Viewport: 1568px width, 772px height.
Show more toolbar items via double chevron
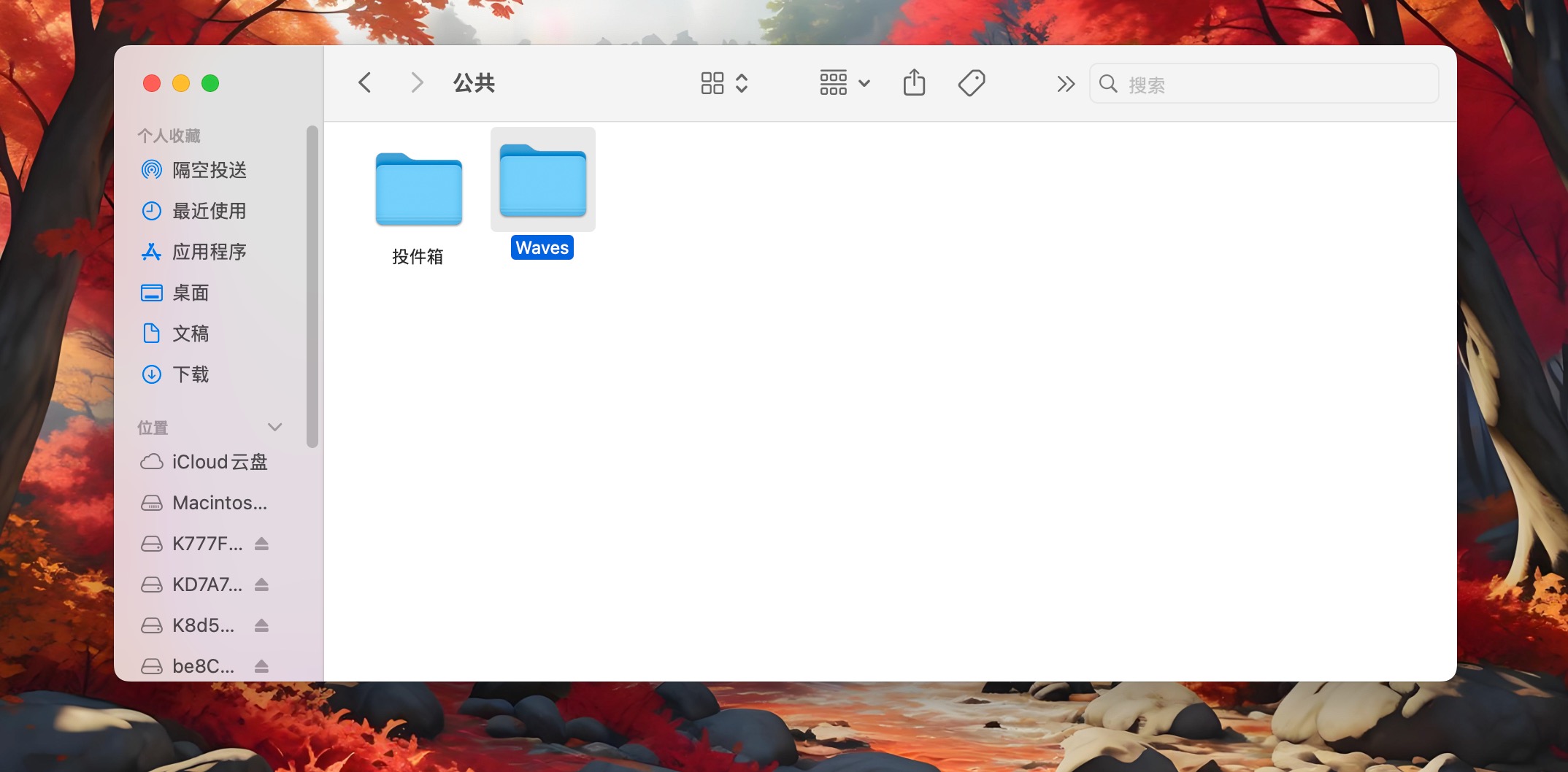point(1065,84)
